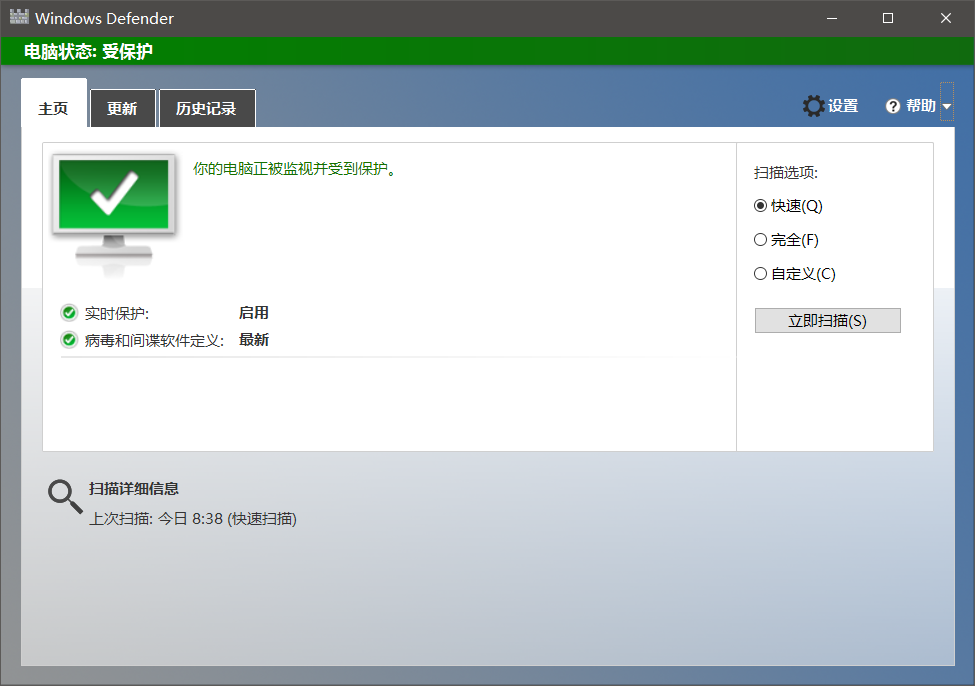Click the text 你的电脑正被监视并受到保护。
The width and height of the screenshot is (975, 686).
coord(295,169)
